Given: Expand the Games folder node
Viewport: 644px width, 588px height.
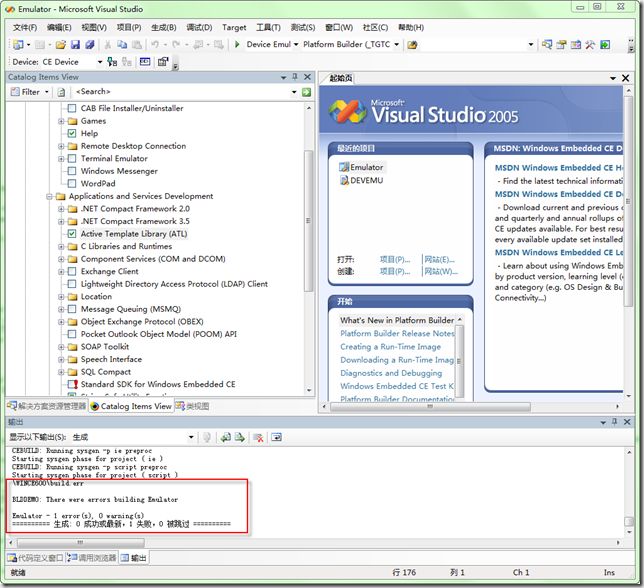Looking at the screenshot, I should pyautogui.click(x=61, y=121).
